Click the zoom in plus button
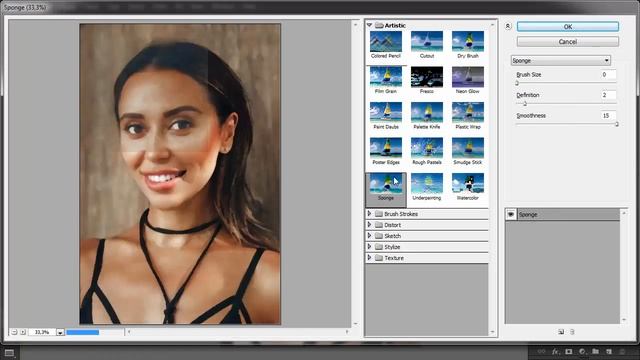640x360 pixels. coord(23,332)
